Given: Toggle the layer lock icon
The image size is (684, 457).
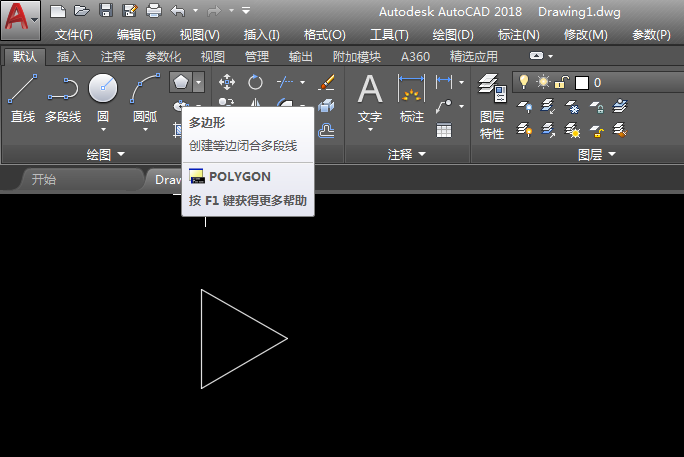Looking at the screenshot, I should pos(562,81).
